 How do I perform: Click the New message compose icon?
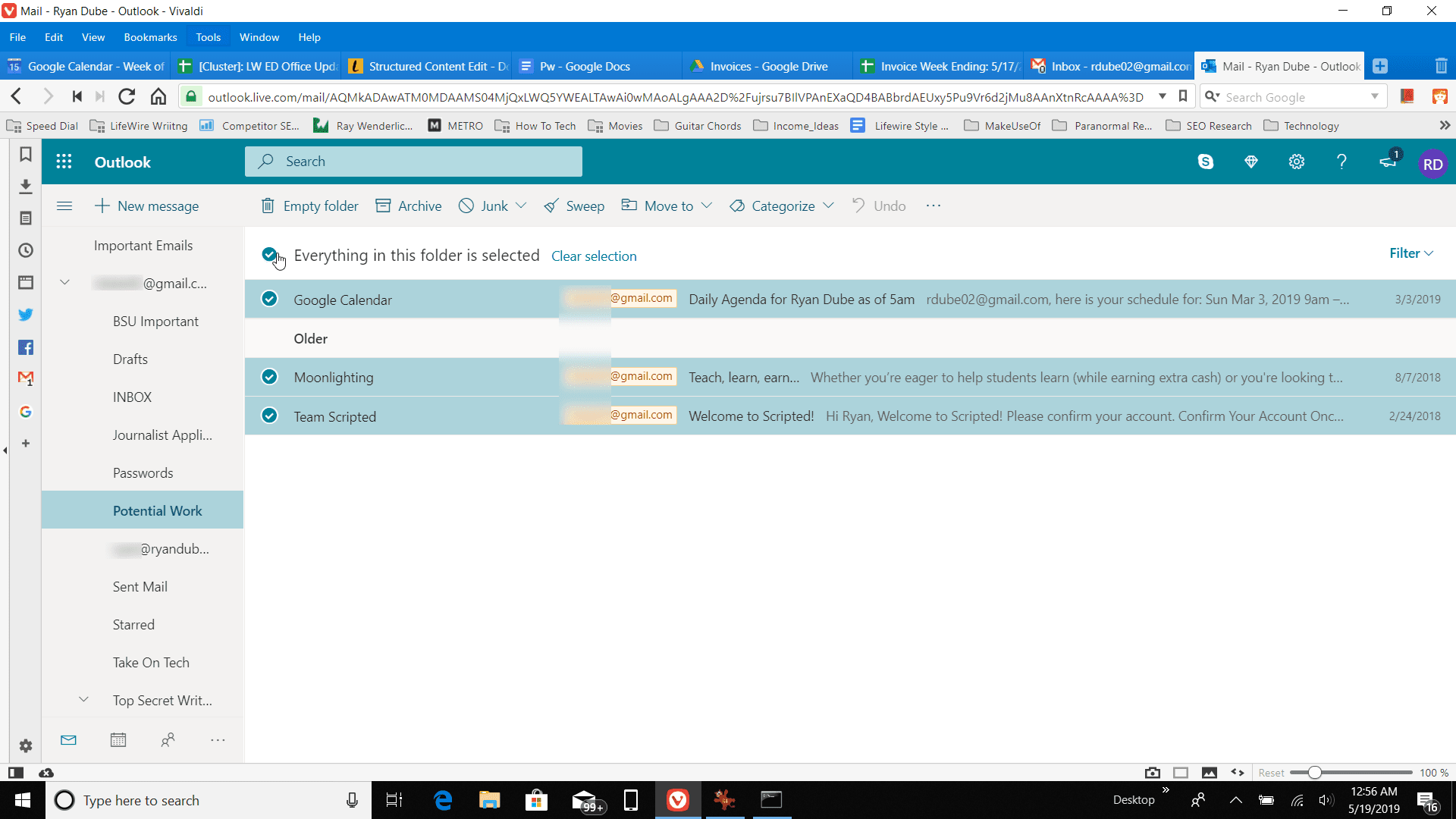click(x=101, y=206)
